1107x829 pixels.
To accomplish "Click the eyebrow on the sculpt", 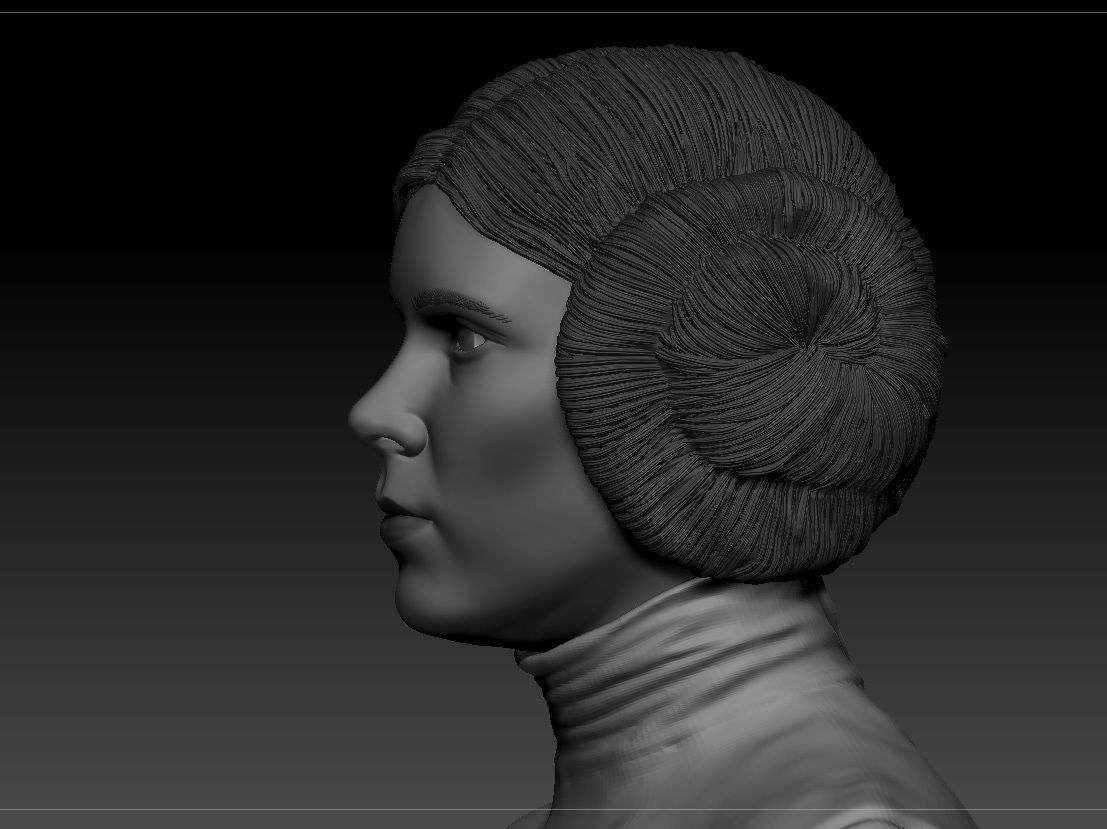I will (462, 304).
